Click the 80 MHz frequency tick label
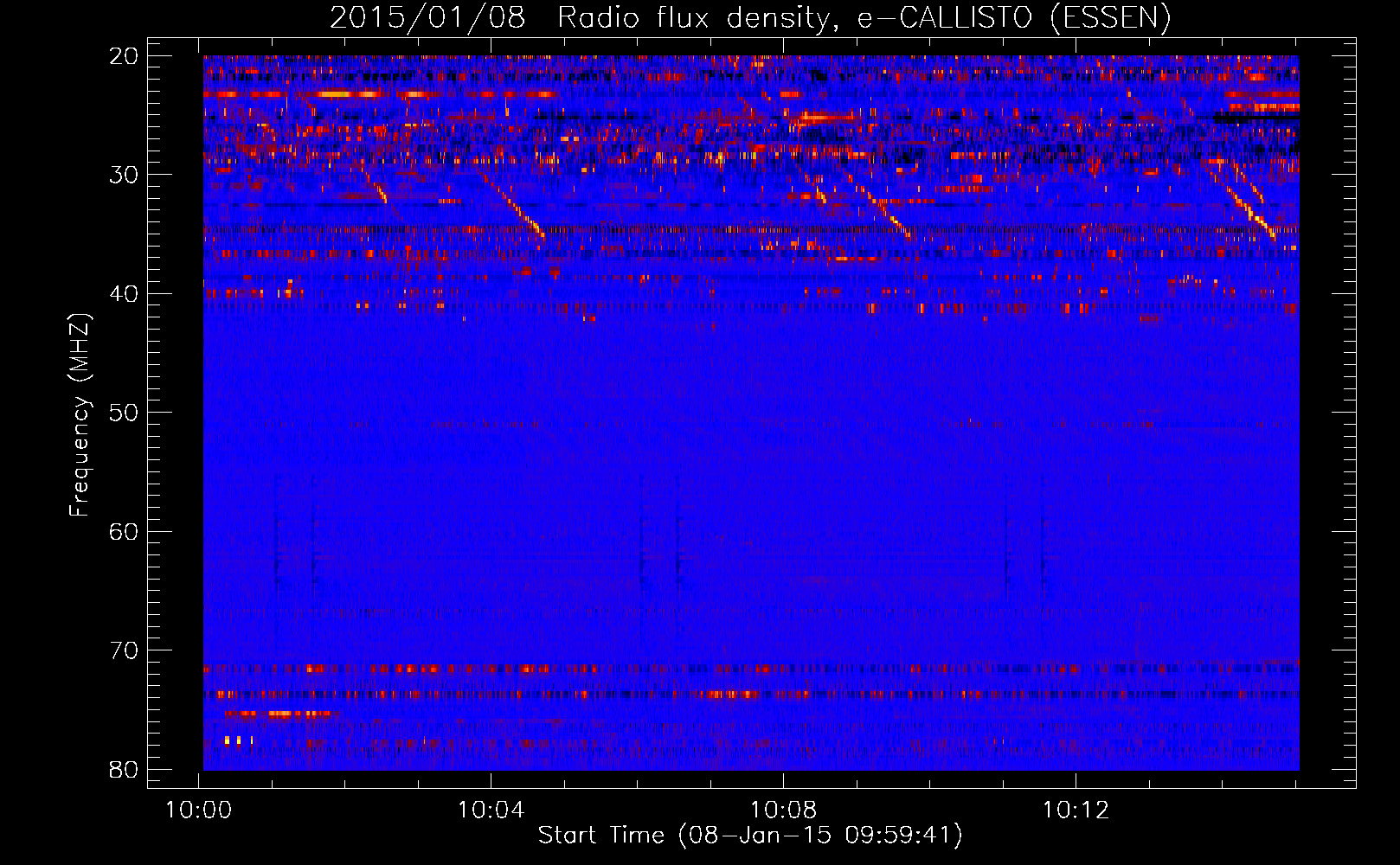The height and width of the screenshot is (865, 1400). [x=124, y=769]
